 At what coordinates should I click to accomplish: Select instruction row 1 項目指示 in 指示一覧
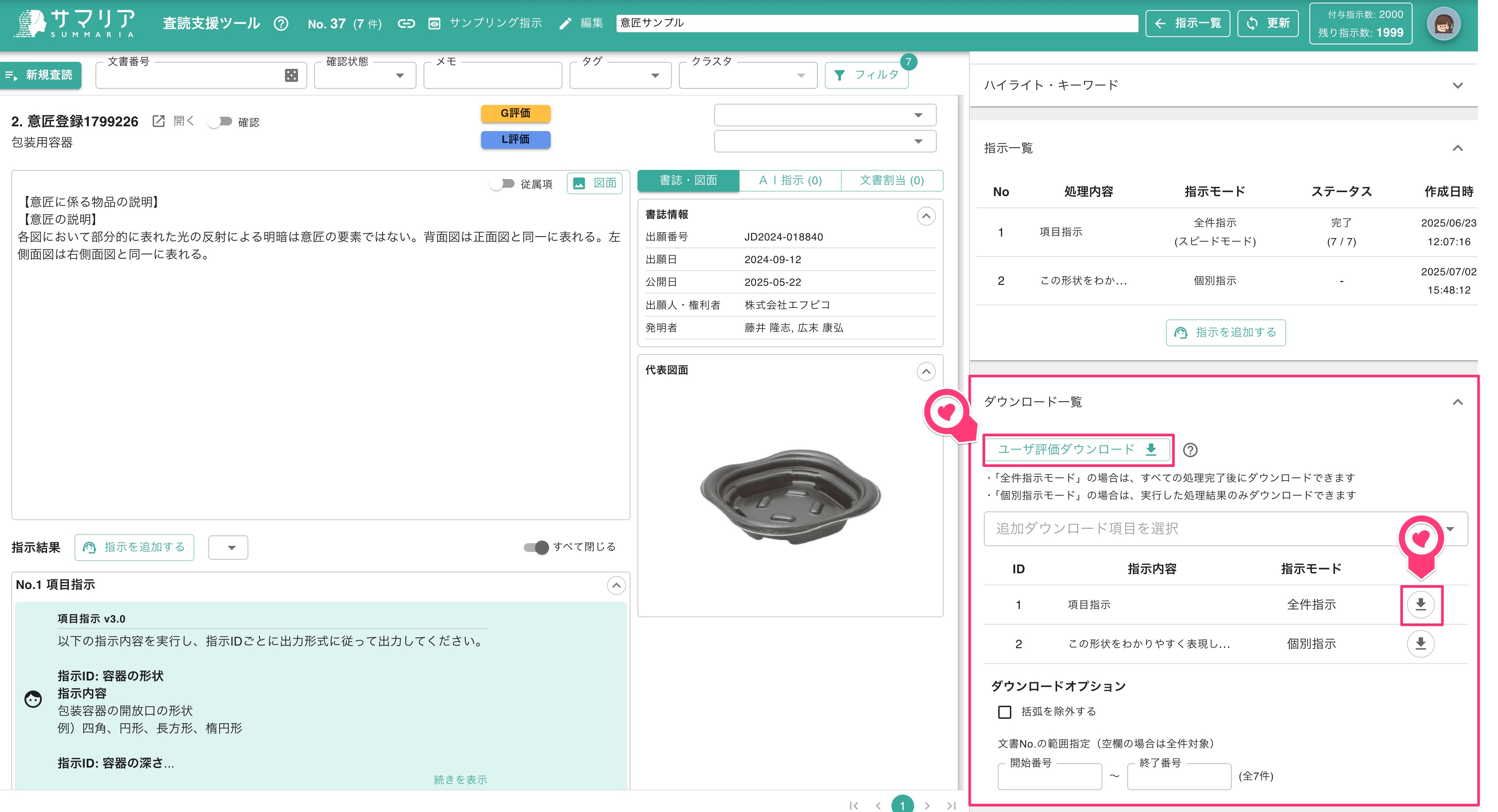(x=1227, y=233)
